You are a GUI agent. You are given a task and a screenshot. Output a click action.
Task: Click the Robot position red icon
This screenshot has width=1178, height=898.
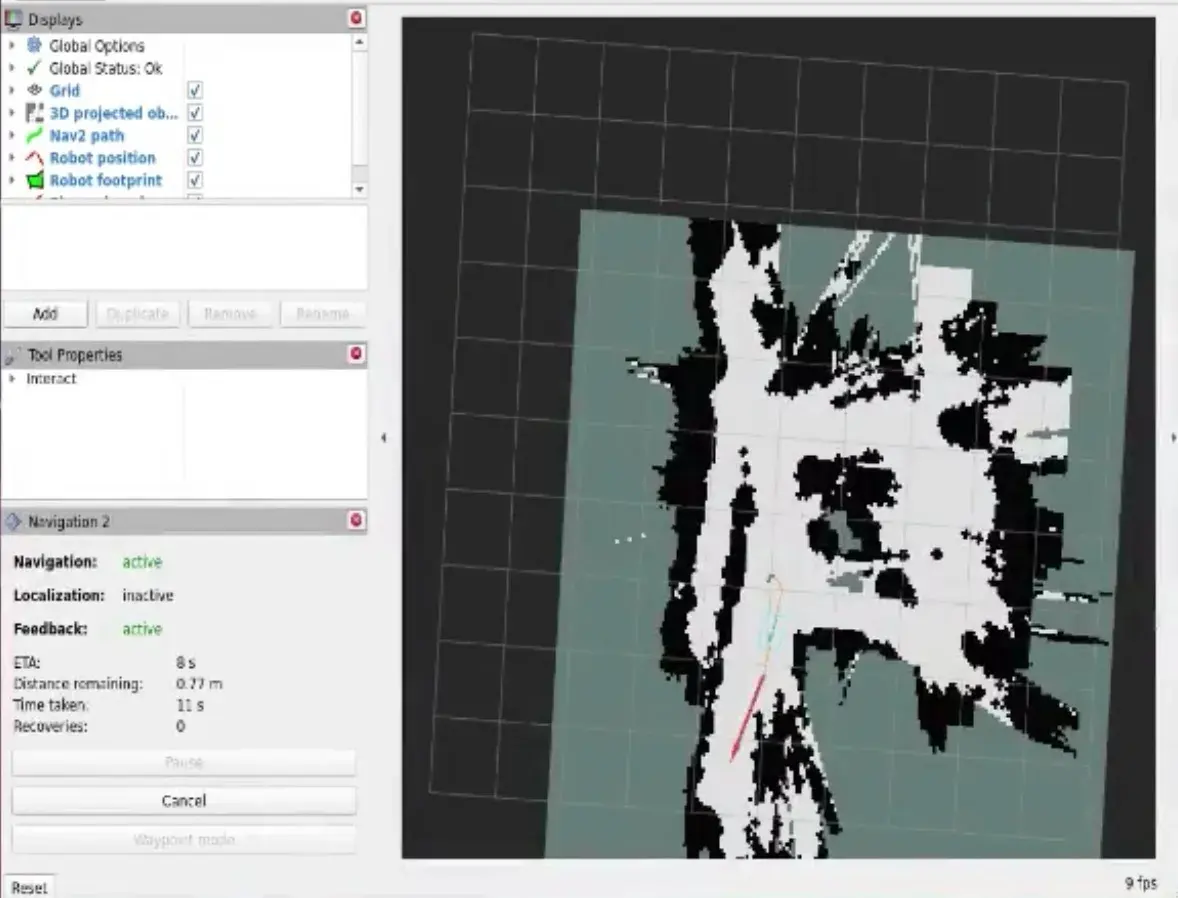(x=34, y=158)
